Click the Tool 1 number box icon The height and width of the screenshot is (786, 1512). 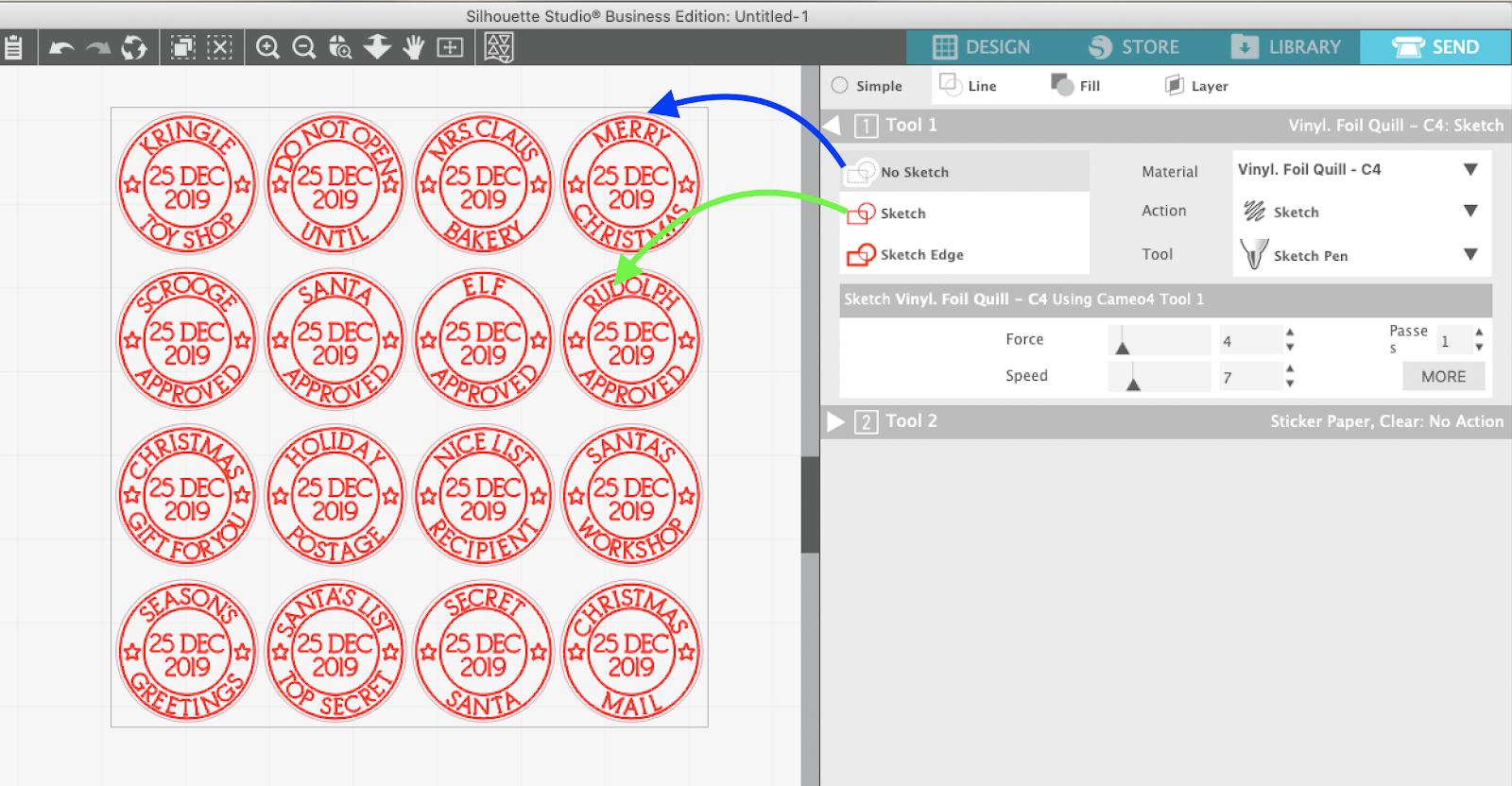tap(866, 126)
